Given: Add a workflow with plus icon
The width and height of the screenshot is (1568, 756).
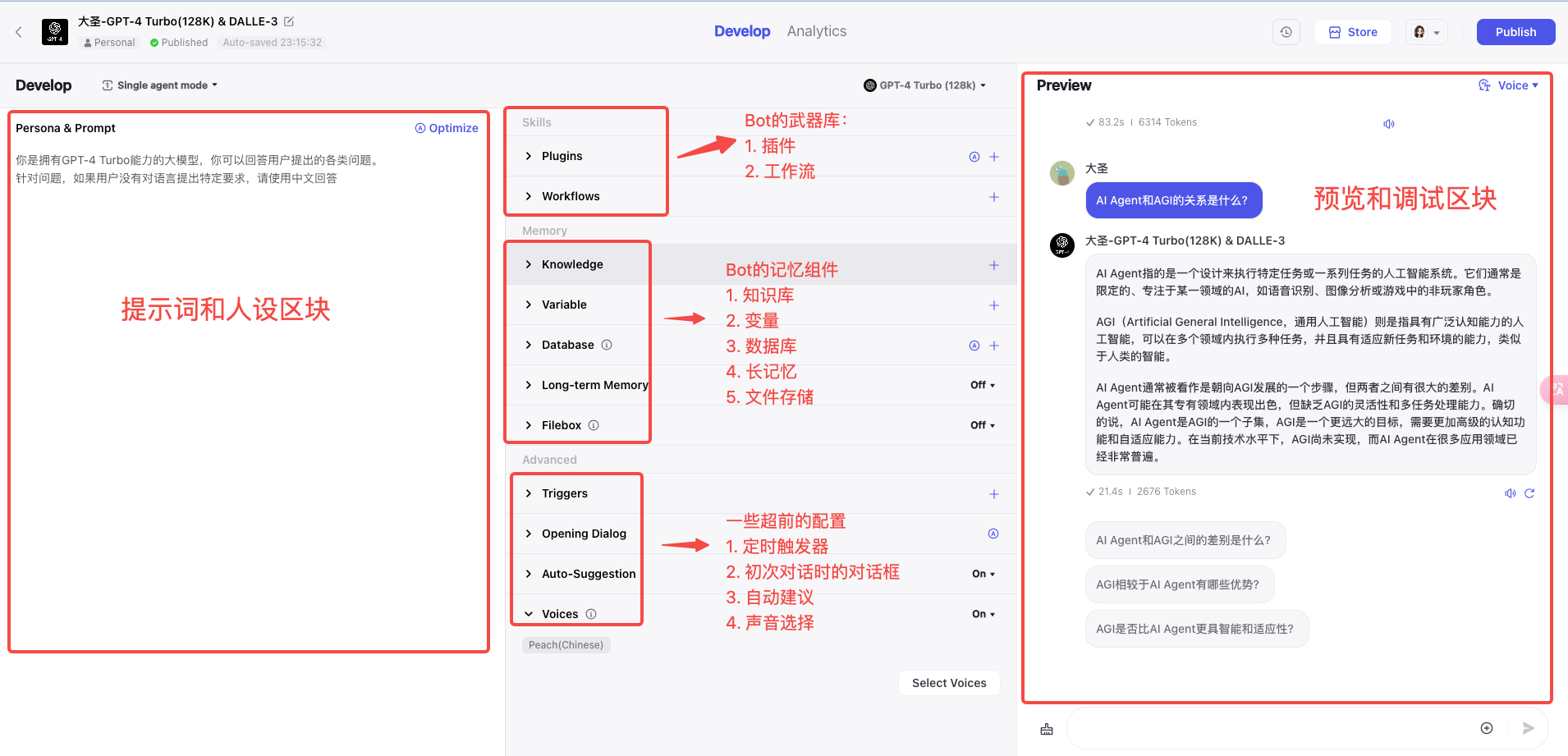Looking at the screenshot, I should pos(994,197).
